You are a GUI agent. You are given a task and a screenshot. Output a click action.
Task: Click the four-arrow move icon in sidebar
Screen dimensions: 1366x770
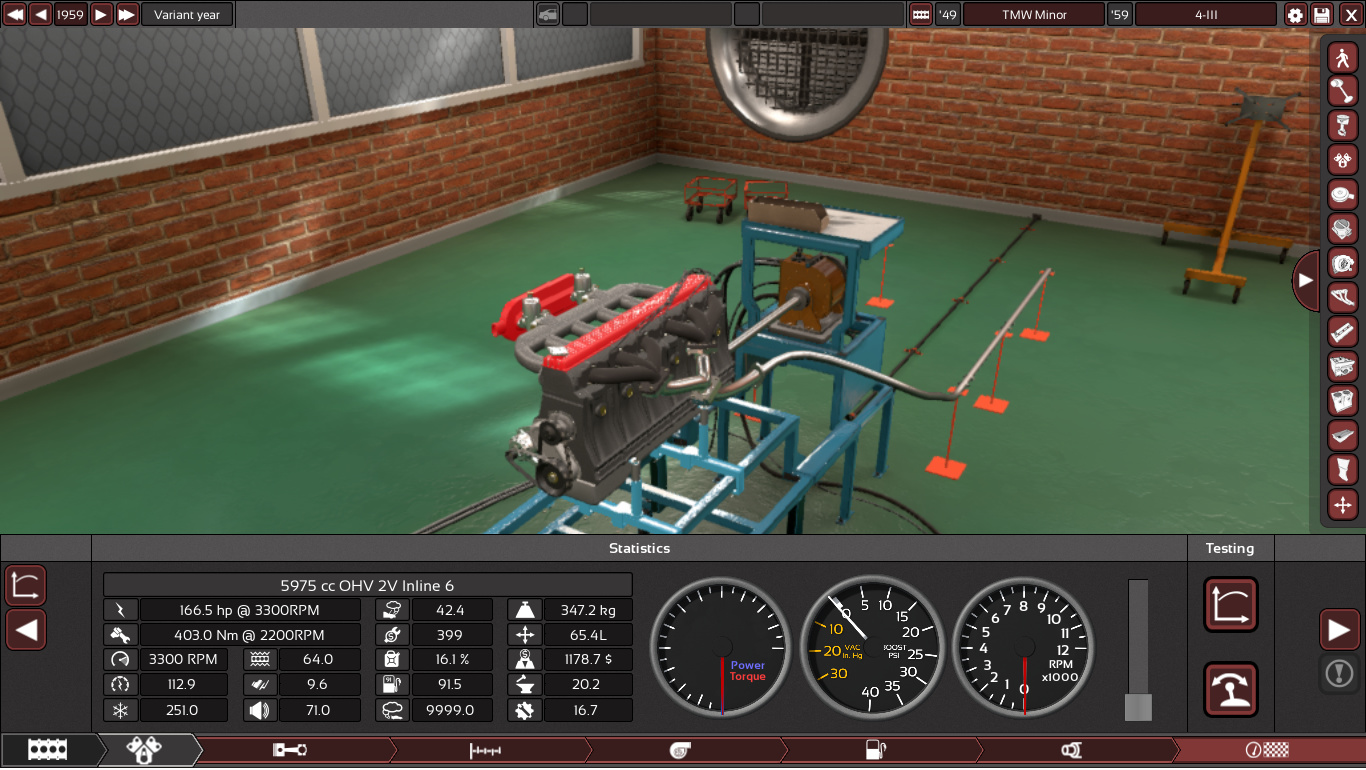(x=1342, y=504)
